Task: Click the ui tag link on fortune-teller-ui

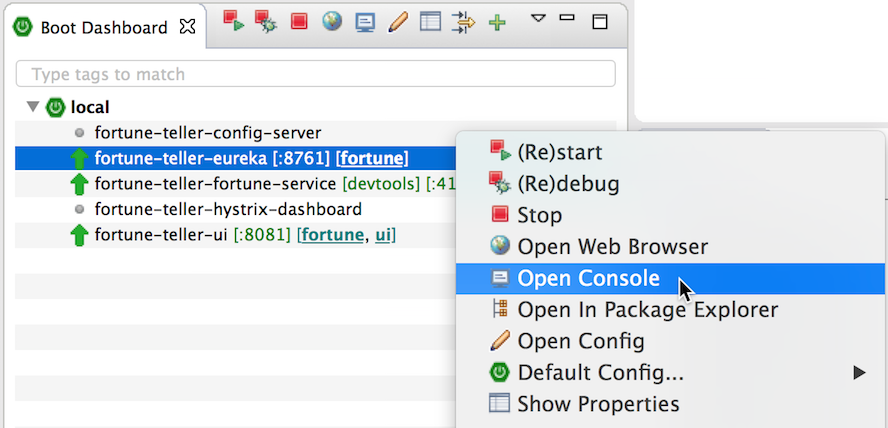Action: click(383, 234)
